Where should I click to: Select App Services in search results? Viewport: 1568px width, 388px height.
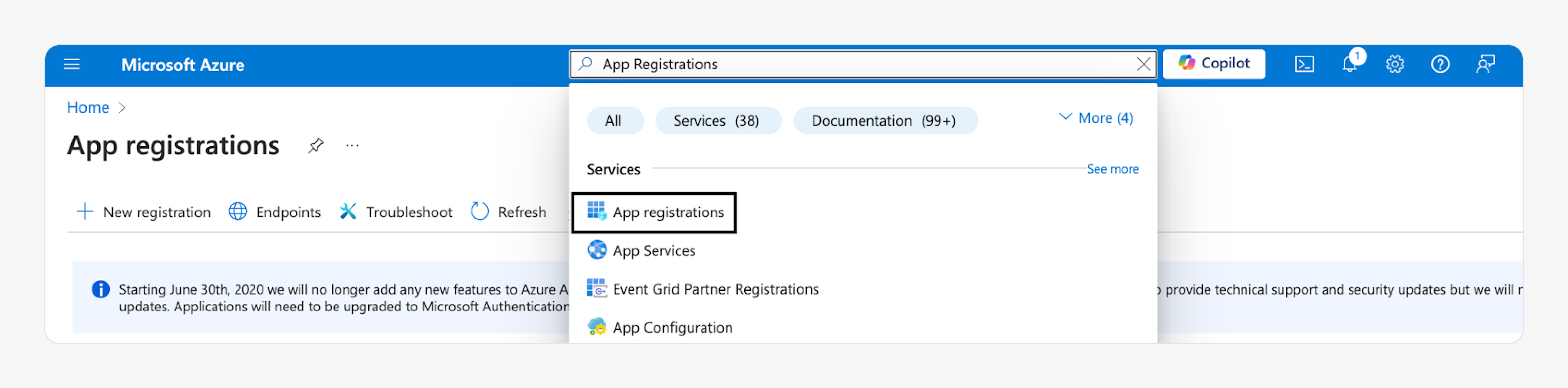click(x=653, y=250)
